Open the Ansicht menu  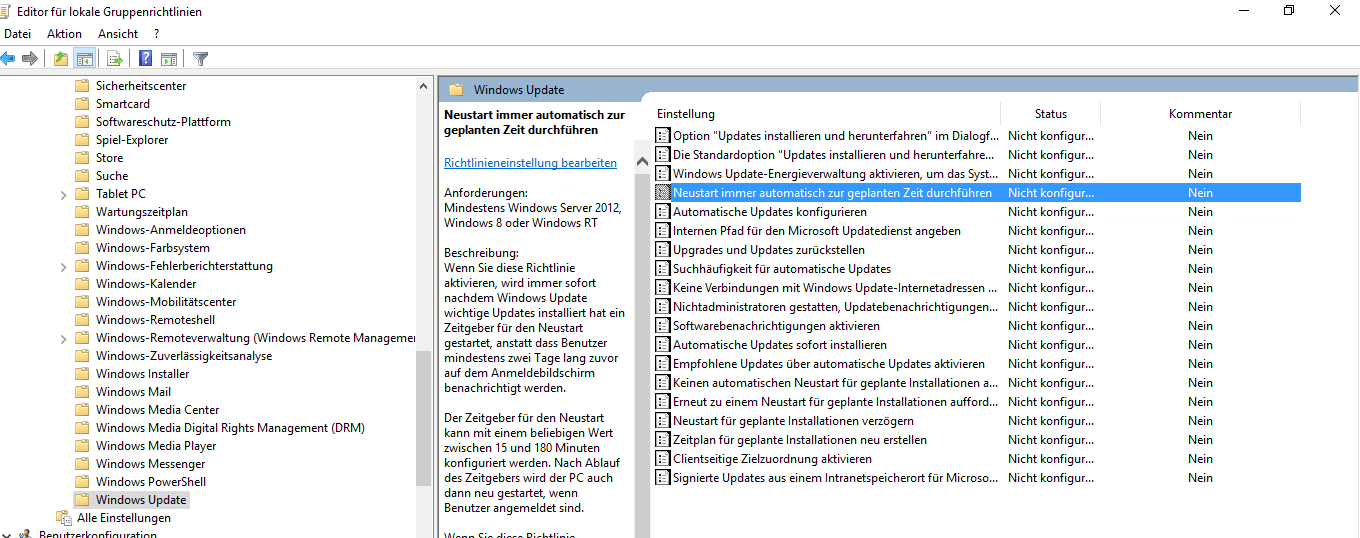(x=118, y=34)
